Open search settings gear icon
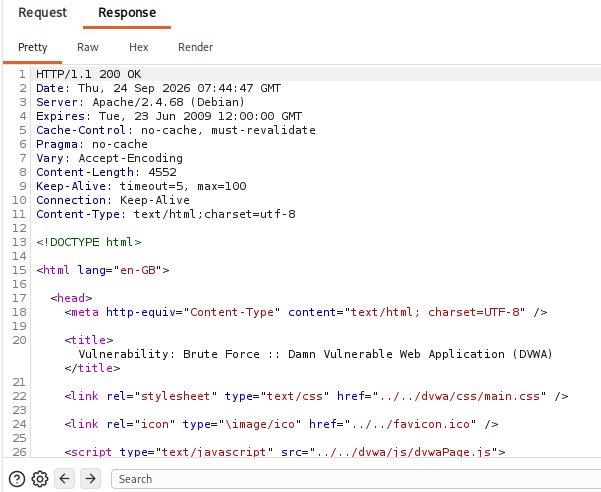 [x=40, y=479]
